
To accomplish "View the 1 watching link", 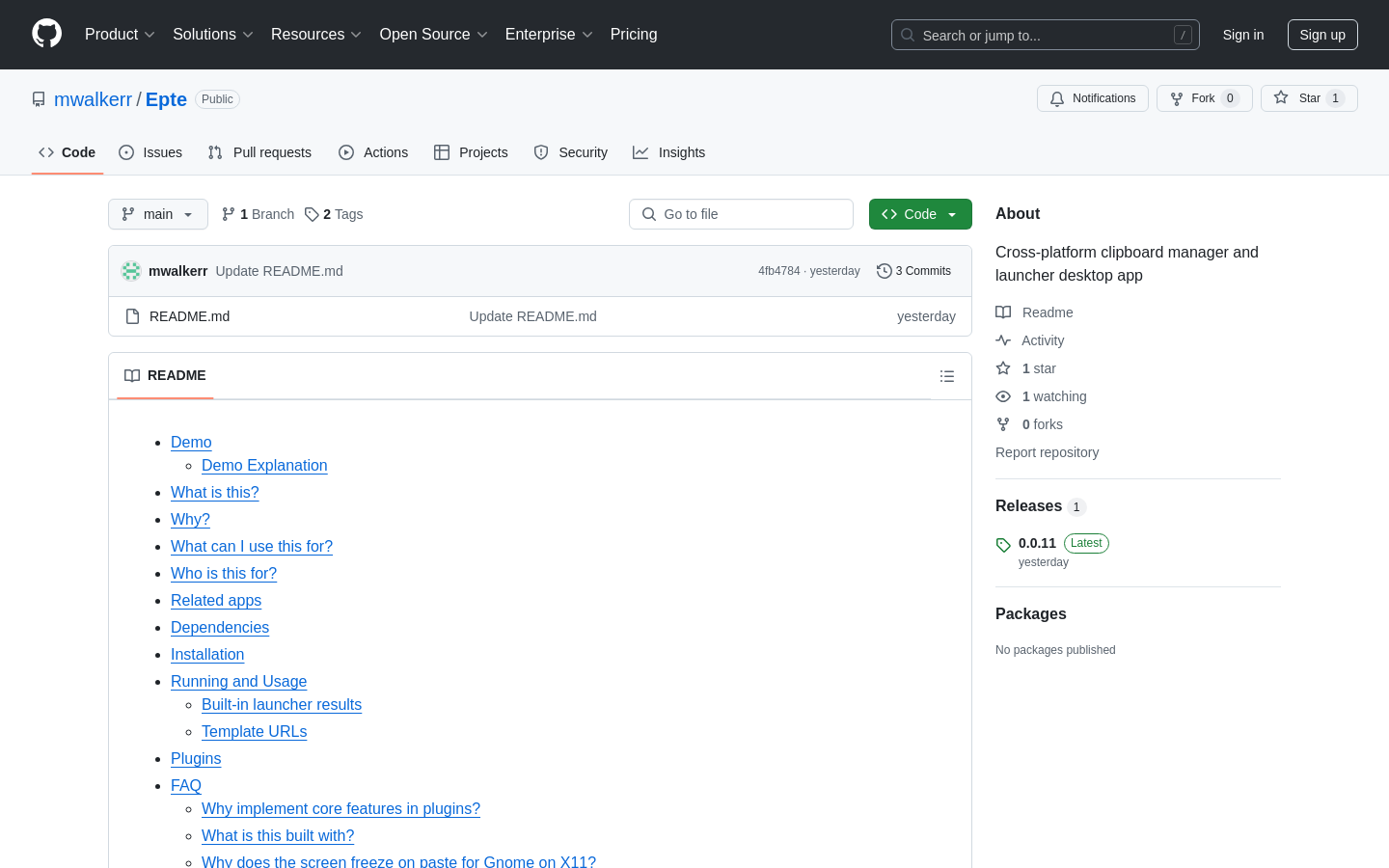I will pos(1041,396).
